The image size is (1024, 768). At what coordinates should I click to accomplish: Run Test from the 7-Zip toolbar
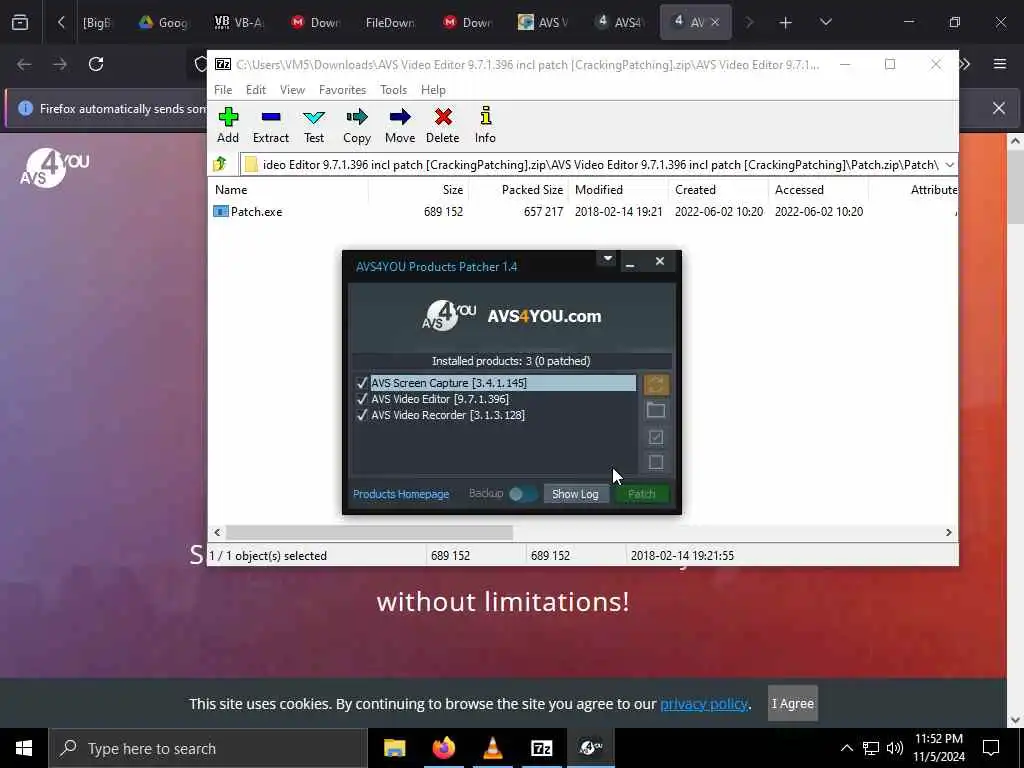313,125
